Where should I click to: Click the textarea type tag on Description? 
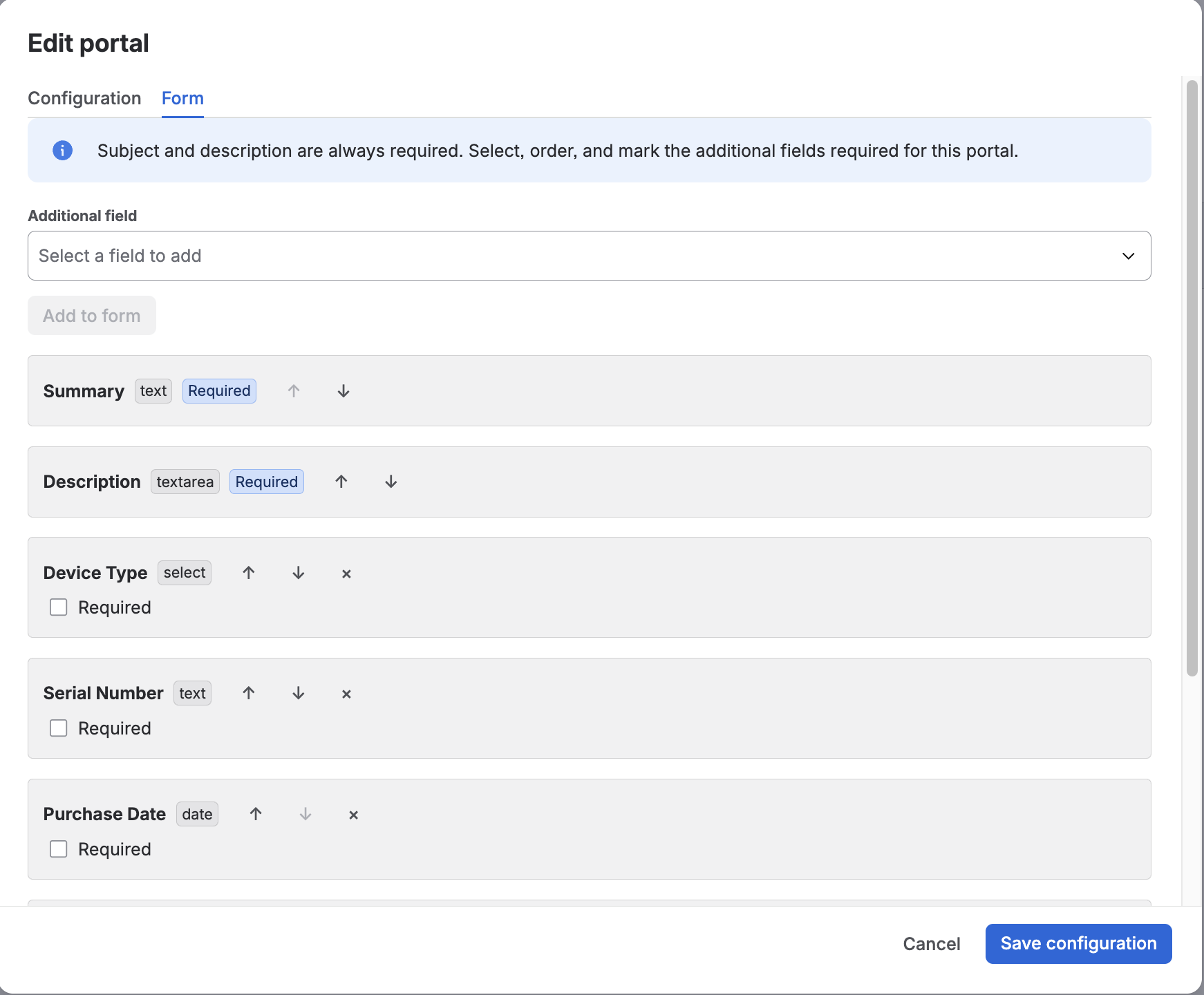coord(185,482)
